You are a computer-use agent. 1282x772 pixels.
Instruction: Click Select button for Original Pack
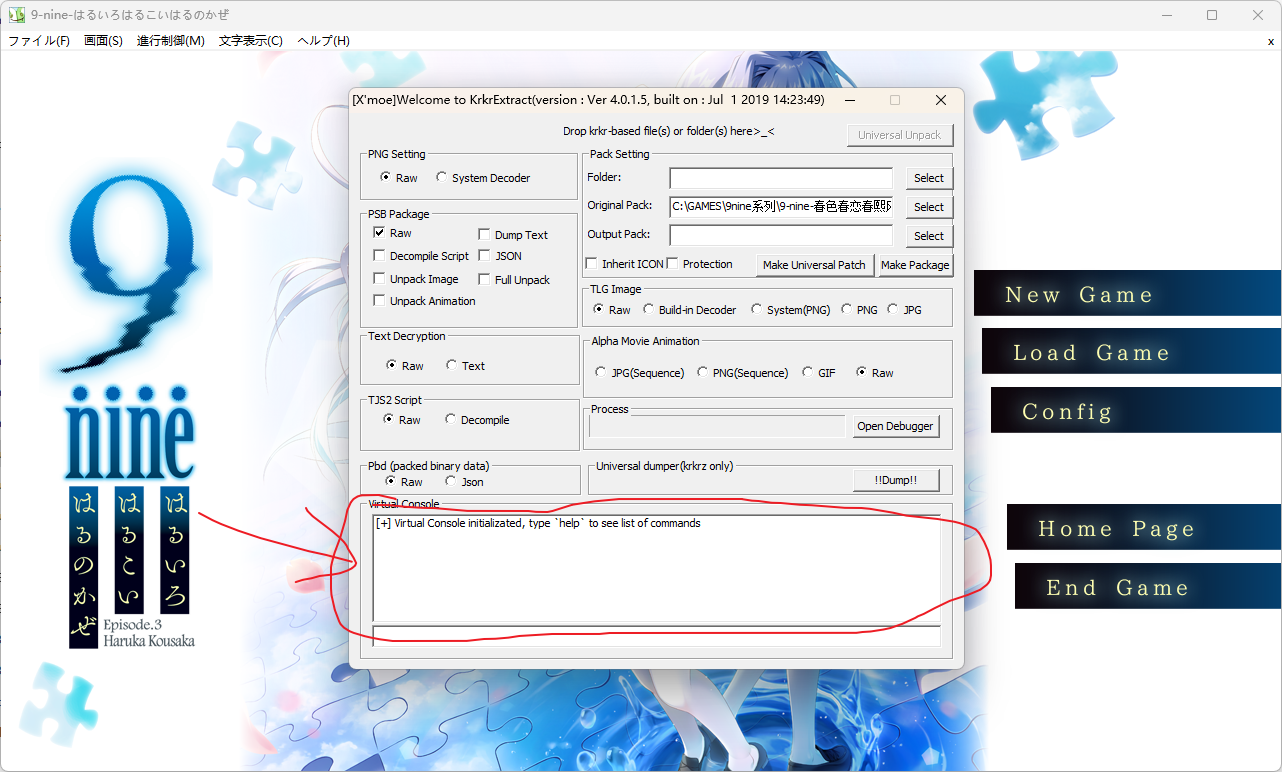(929, 207)
